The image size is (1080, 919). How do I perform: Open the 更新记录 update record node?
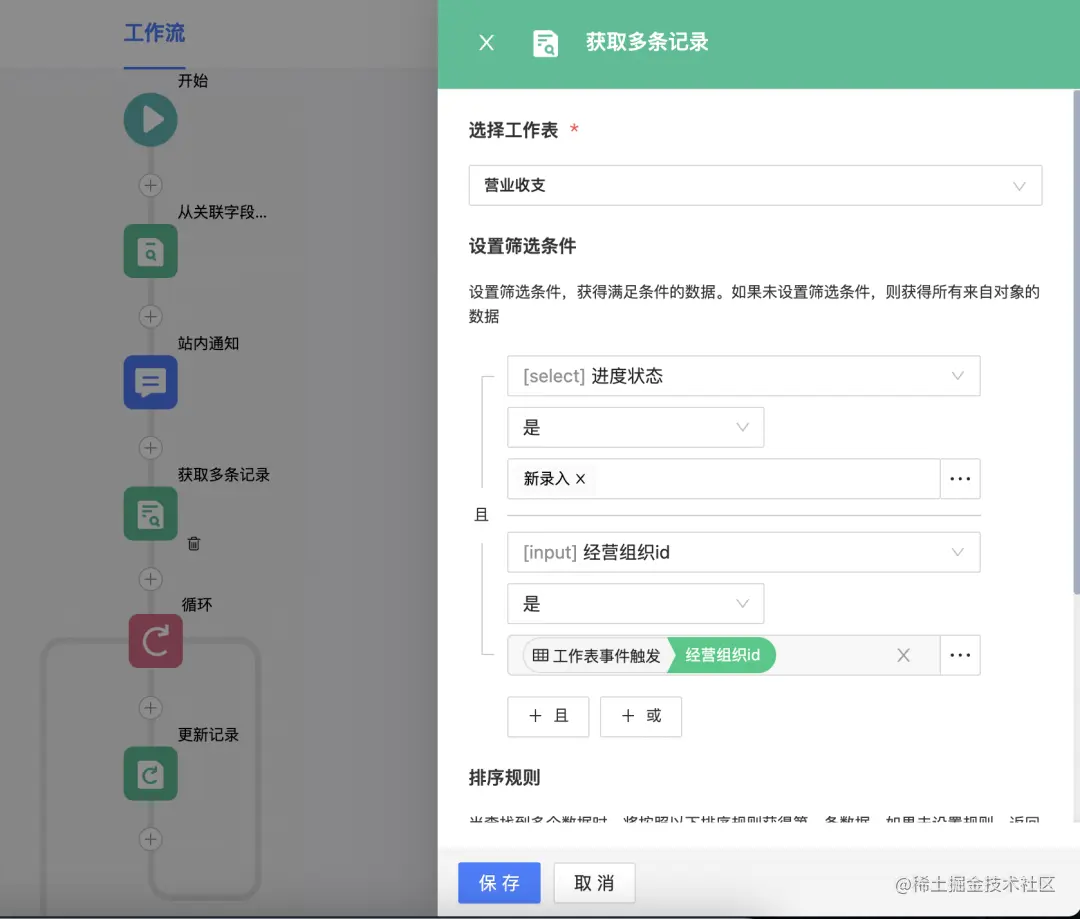150,774
